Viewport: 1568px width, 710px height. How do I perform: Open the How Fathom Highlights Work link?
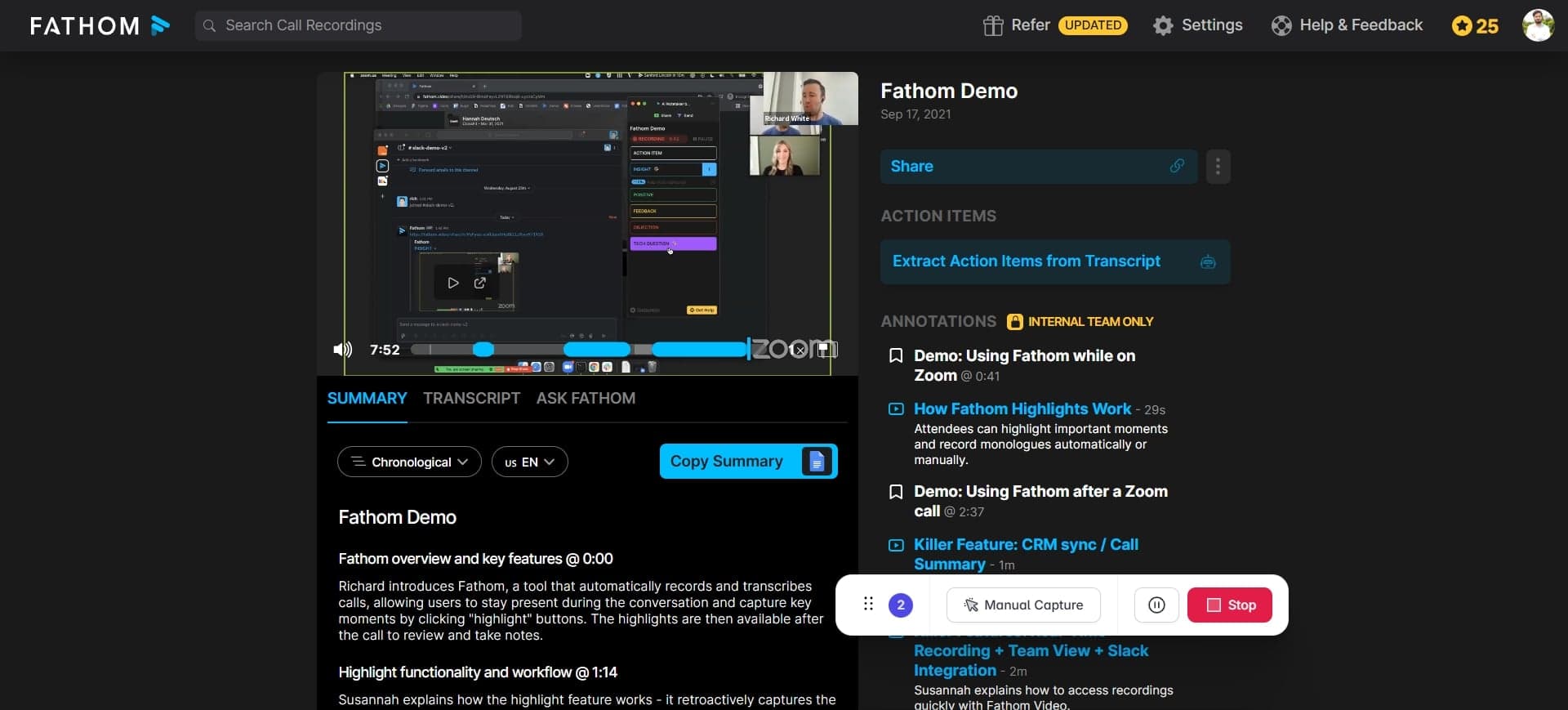point(1022,409)
